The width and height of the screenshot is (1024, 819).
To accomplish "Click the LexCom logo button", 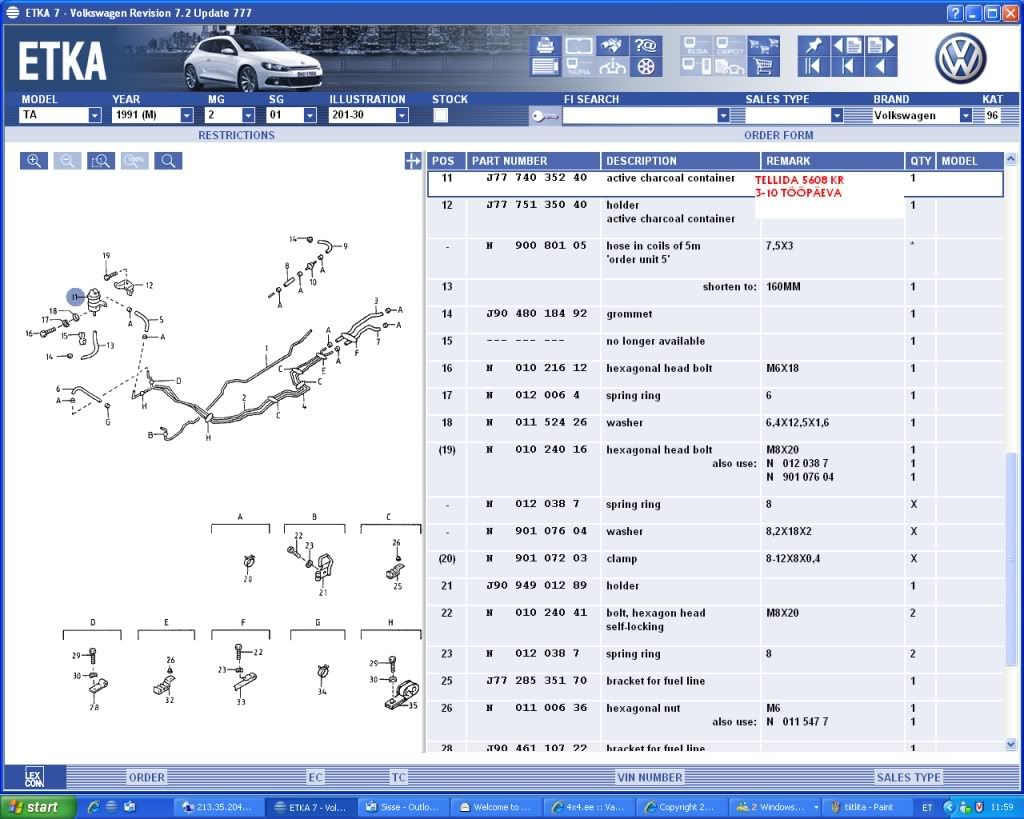I will click(x=35, y=777).
